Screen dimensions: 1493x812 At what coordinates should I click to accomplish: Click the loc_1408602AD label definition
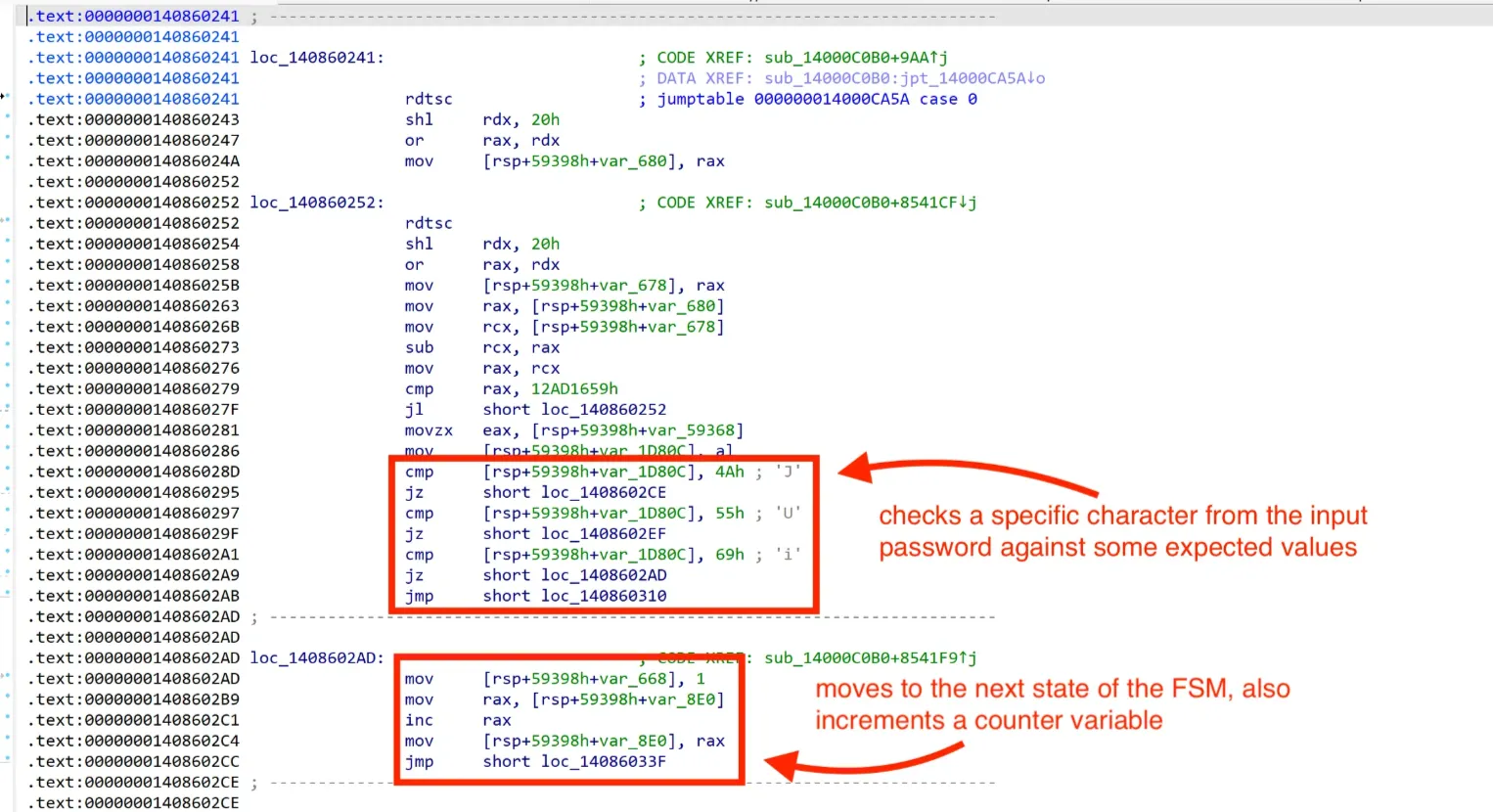point(316,658)
